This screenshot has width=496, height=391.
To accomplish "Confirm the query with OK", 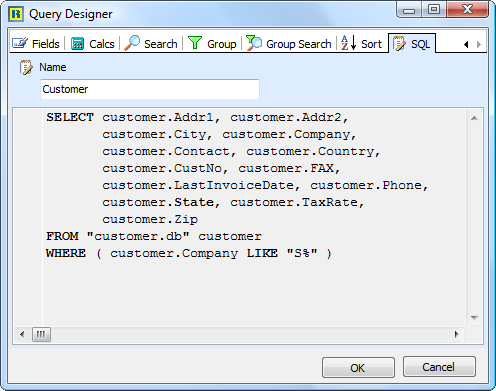I will coord(358,368).
